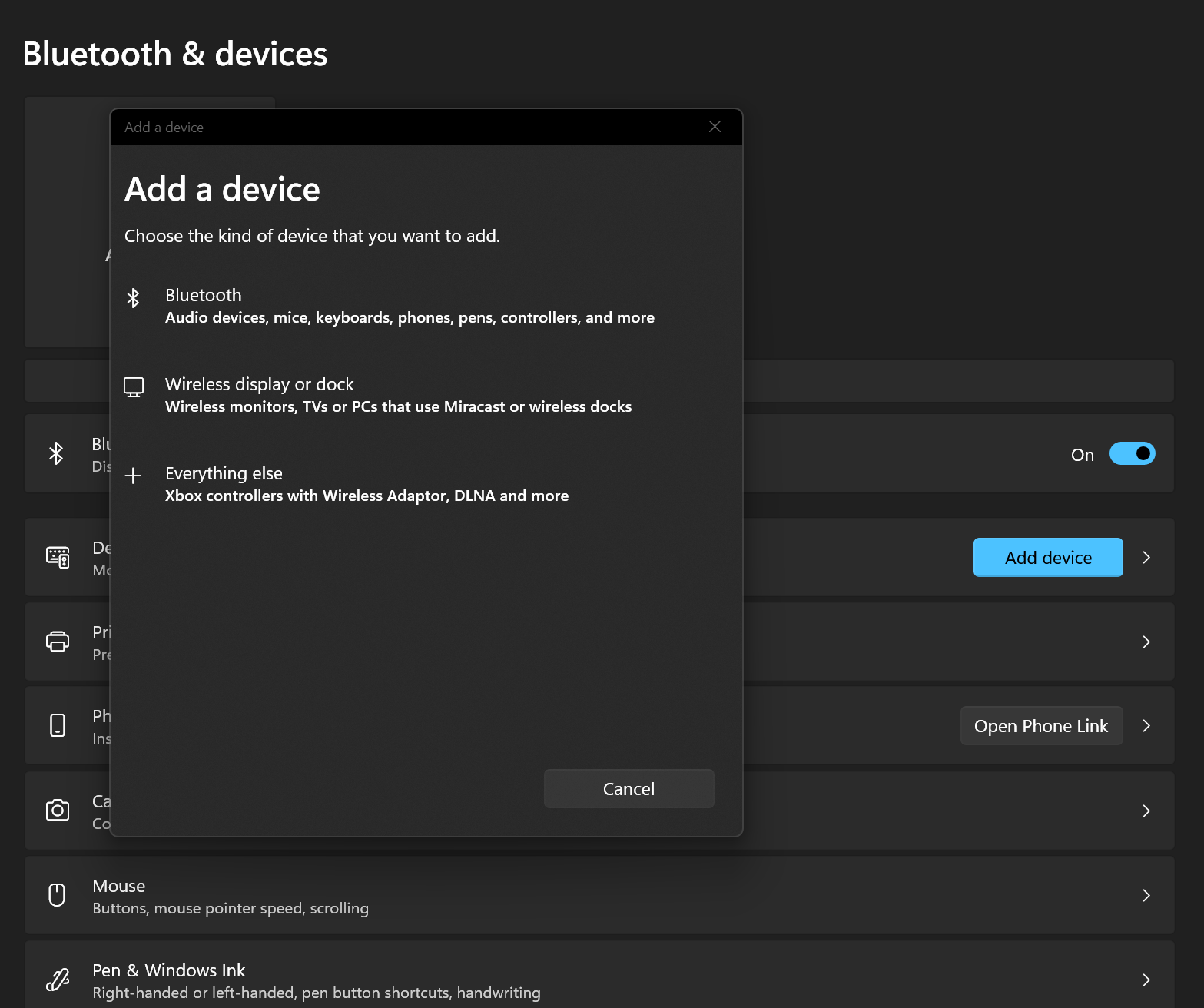The image size is (1204, 1008).
Task: Click Bluetooth option description about audio devices
Action: click(x=410, y=317)
